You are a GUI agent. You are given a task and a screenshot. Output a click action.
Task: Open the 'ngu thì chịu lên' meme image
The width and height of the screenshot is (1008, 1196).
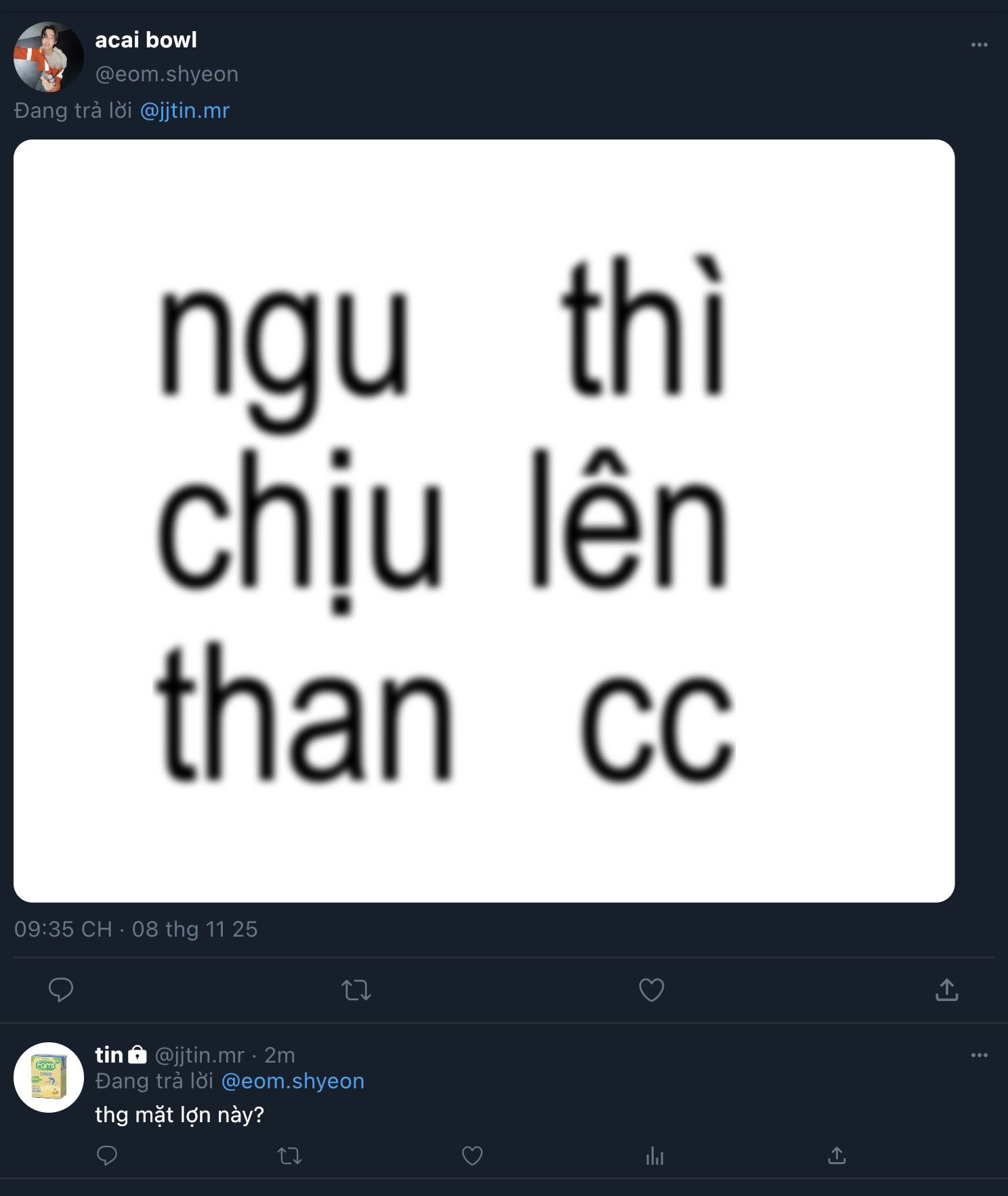point(484,521)
